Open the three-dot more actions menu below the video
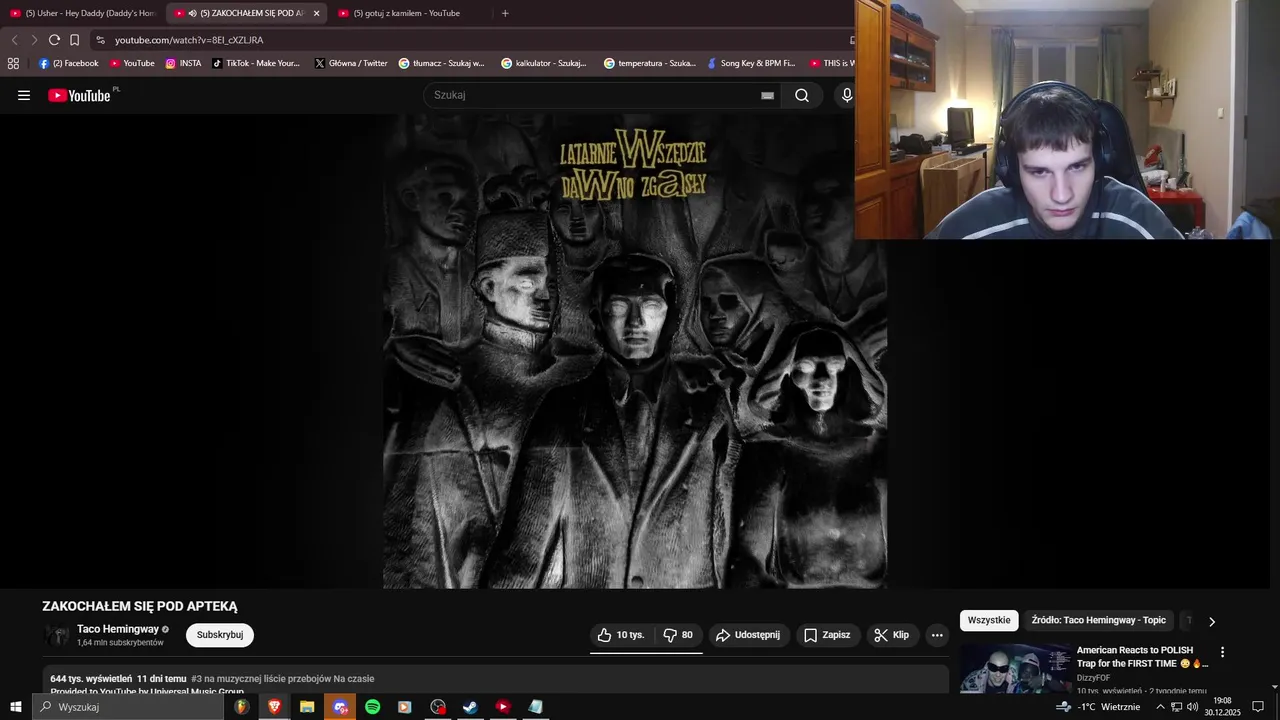 tap(937, 635)
